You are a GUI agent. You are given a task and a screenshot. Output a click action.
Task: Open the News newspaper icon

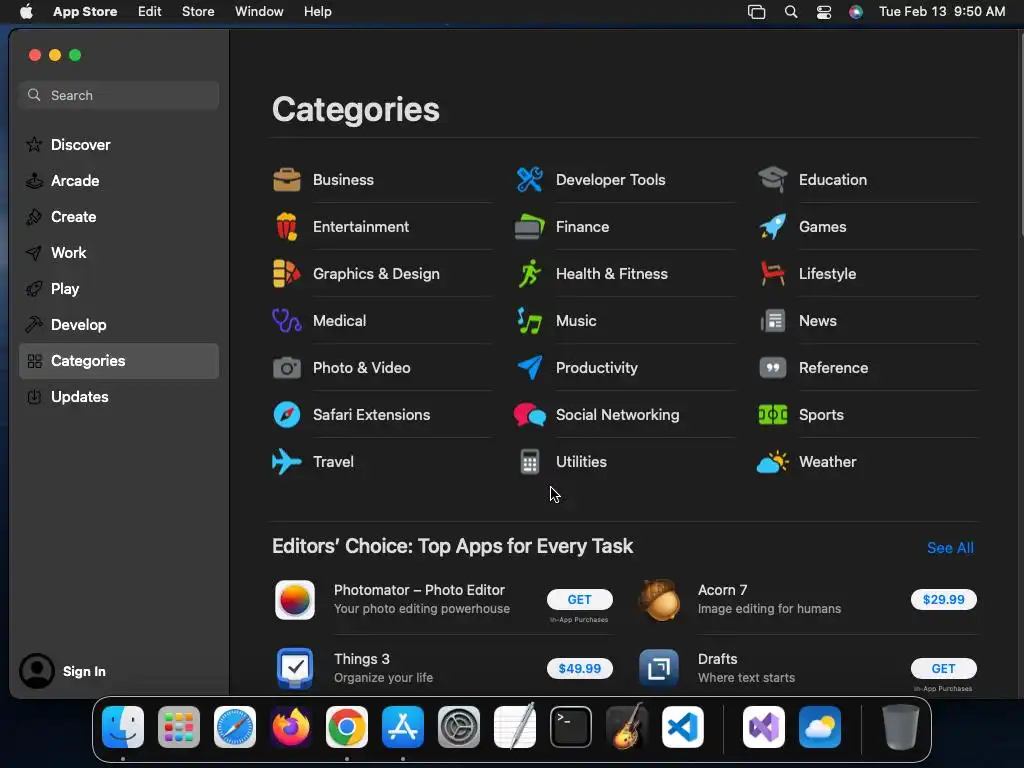point(773,321)
